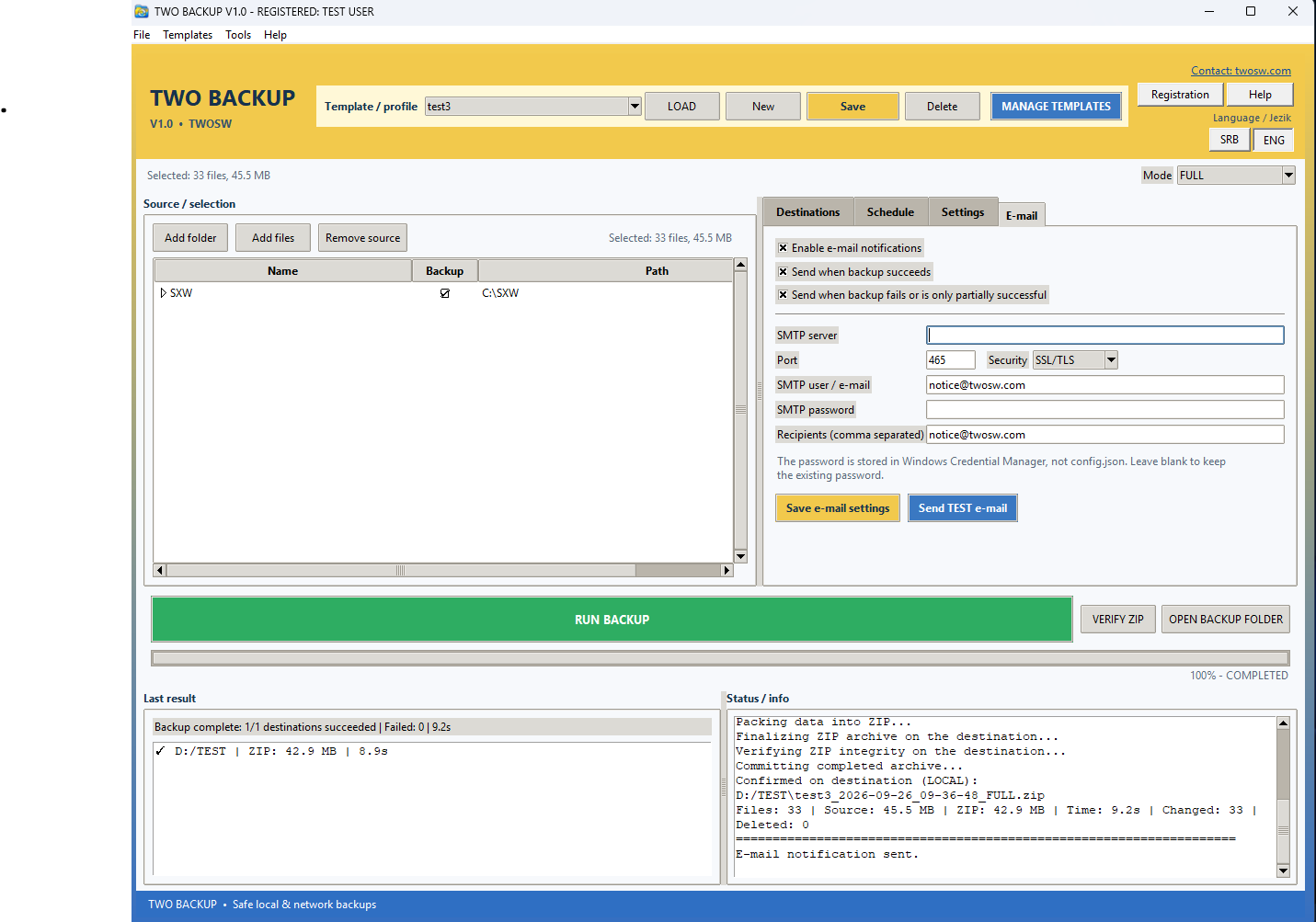1316x922 pixels.
Task: Click the C:\SXW path cell
Action: point(500,293)
